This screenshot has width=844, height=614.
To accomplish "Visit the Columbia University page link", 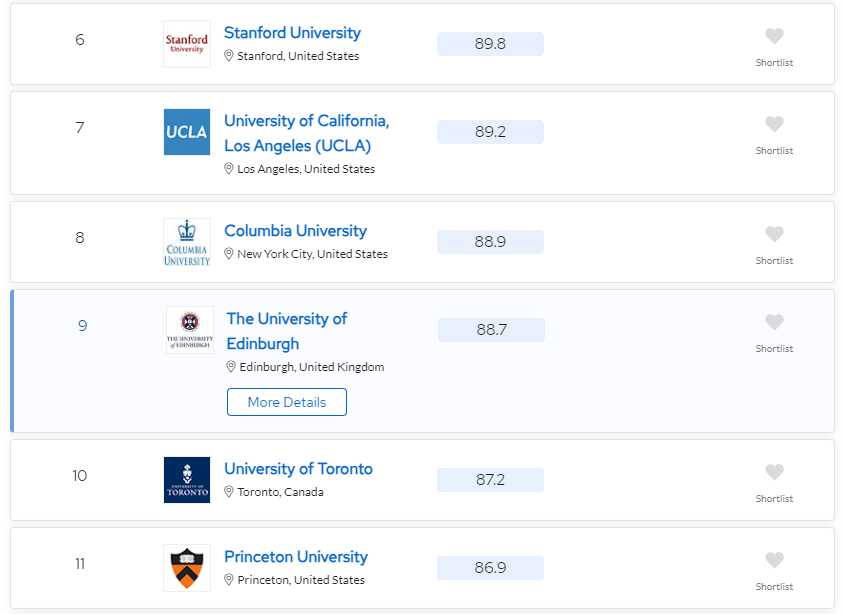I will (x=296, y=231).
